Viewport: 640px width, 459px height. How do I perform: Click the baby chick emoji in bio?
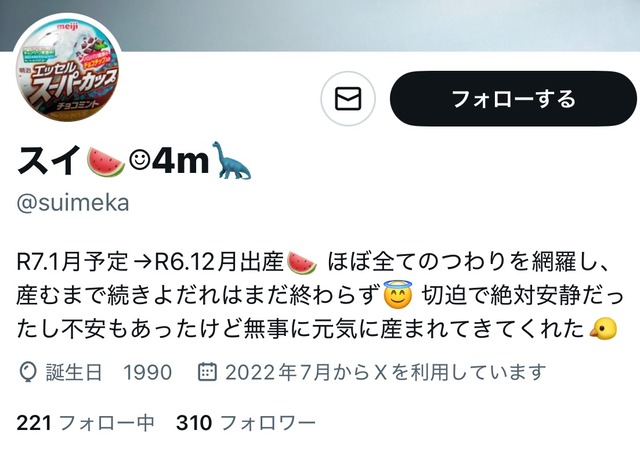[603, 328]
